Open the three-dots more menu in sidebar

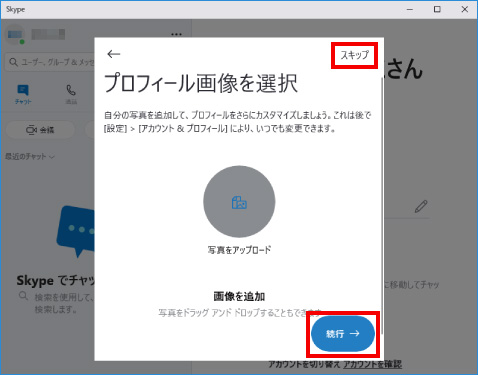[x=176, y=34]
